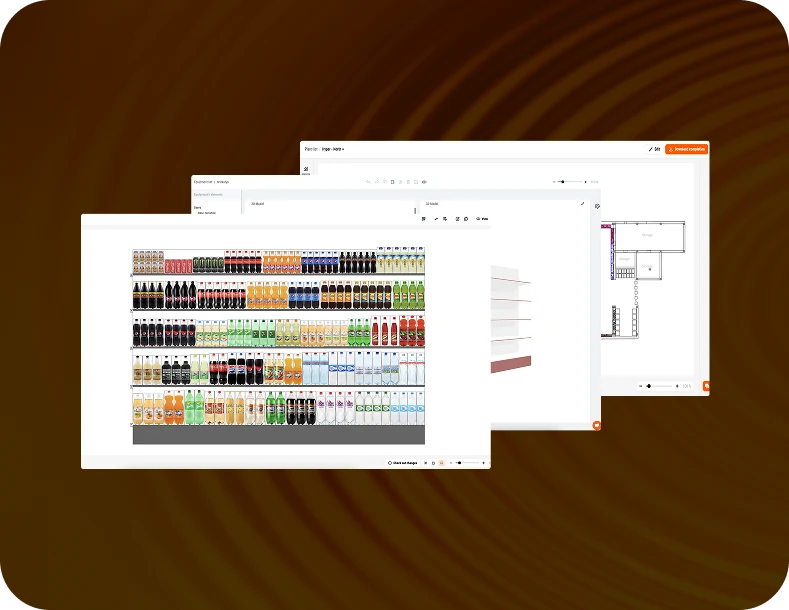
Task: Click the redo arrow in top toolbar
Action: (x=375, y=182)
